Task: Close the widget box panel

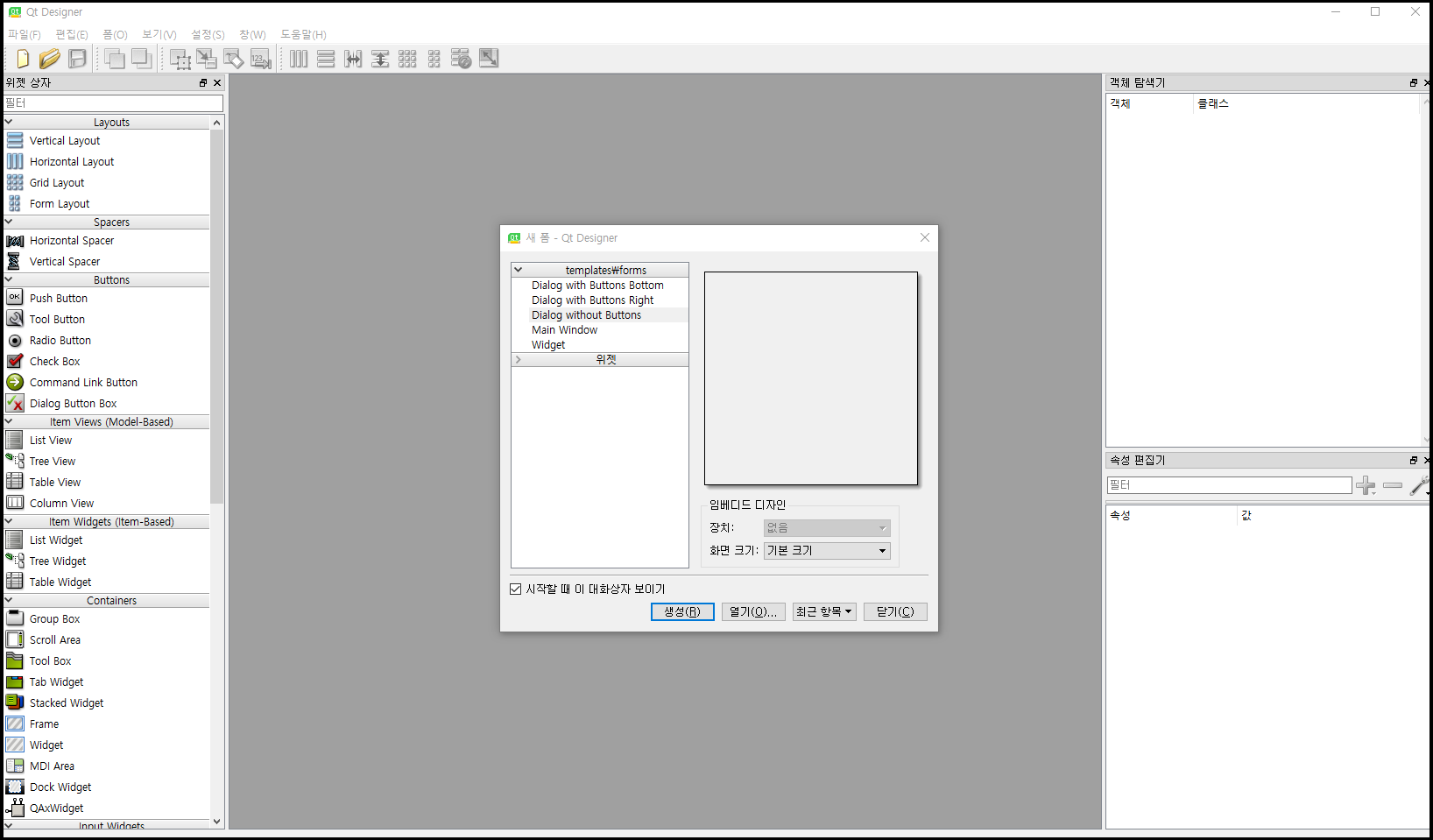Action: [x=217, y=83]
